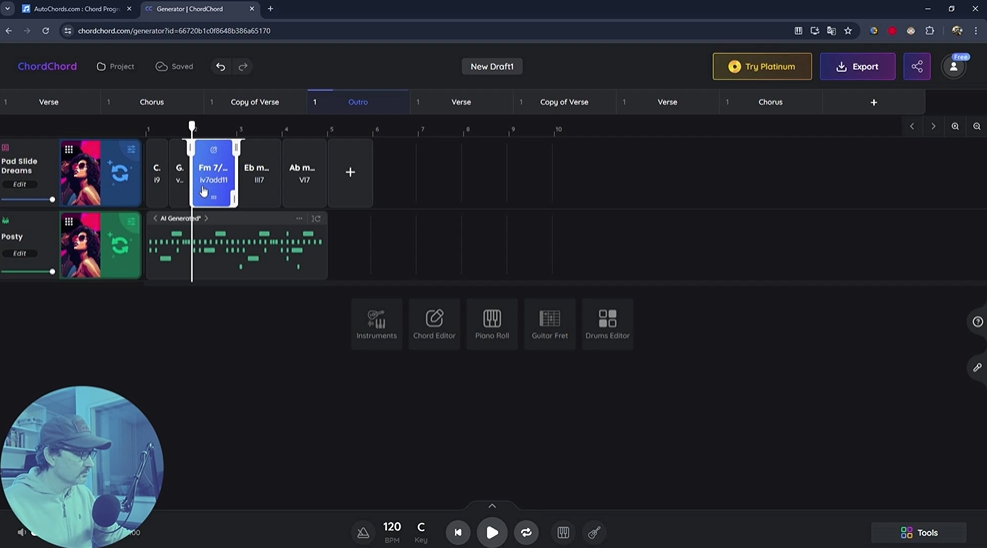Screen dimensions: 987x548
Task: Click the Try Platinum button
Action: (x=762, y=67)
